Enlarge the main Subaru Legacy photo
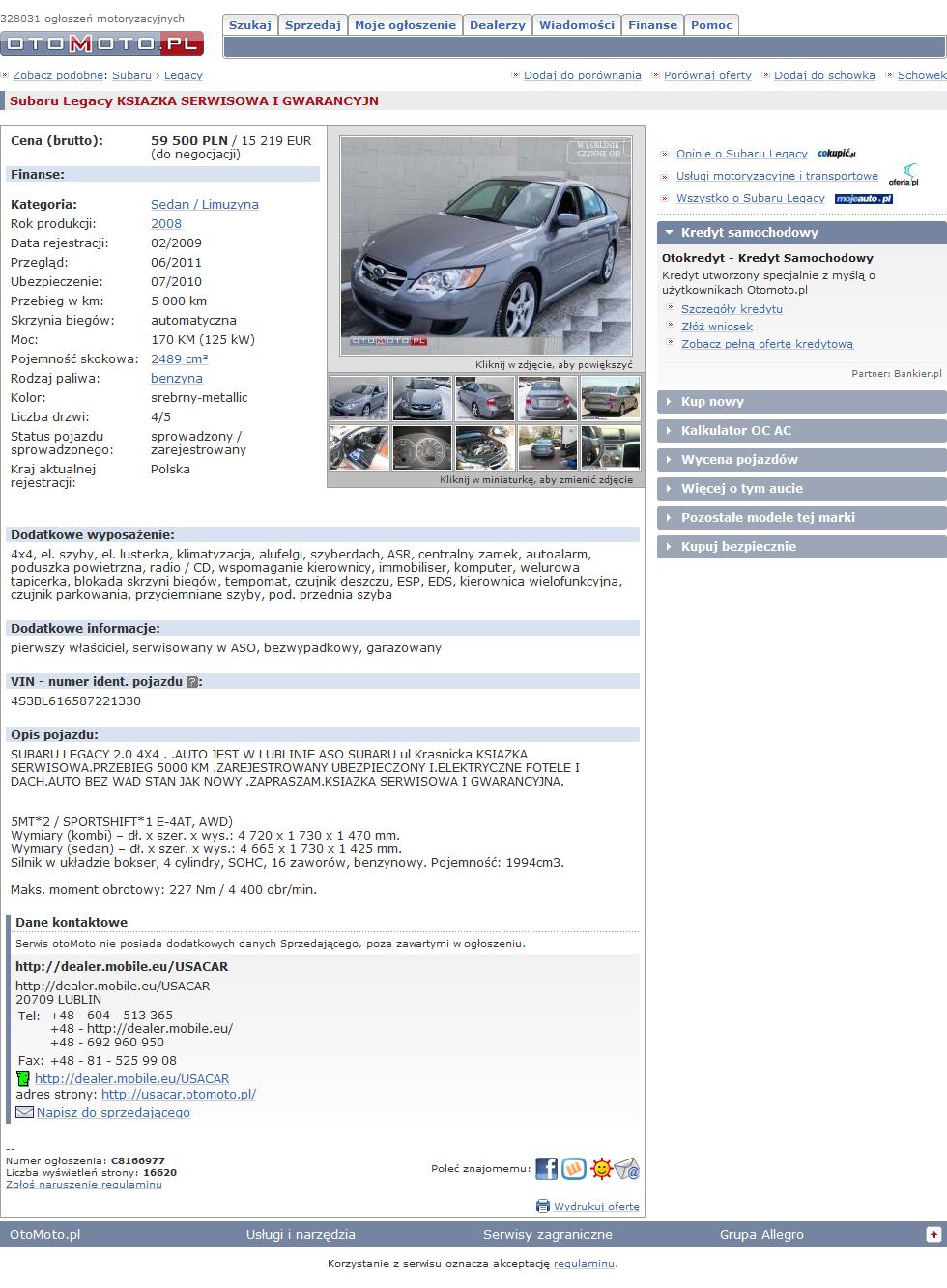This screenshot has height=1288, width=947. pos(486,245)
